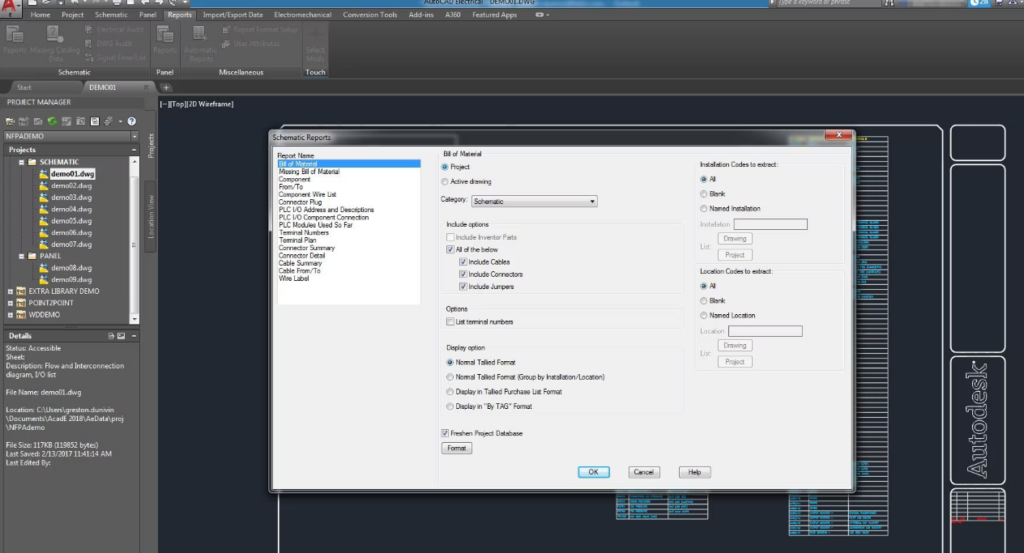The height and width of the screenshot is (553, 1024).
Task: Open User Attributes tool
Action: tap(251, 44)
